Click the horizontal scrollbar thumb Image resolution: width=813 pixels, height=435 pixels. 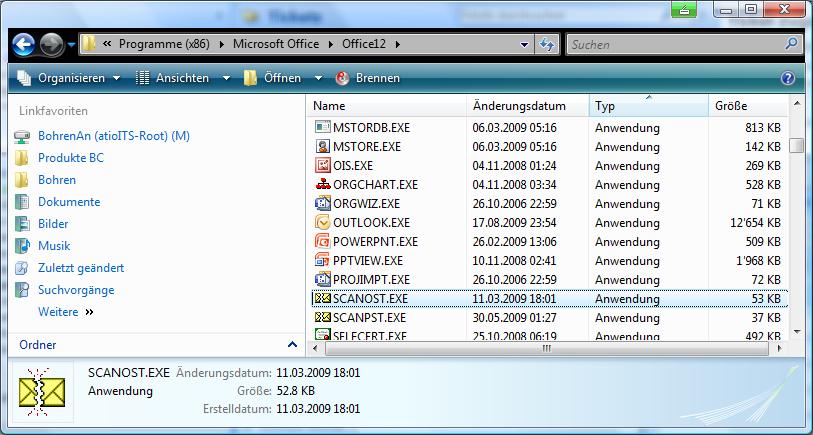(x=546, y=349)
